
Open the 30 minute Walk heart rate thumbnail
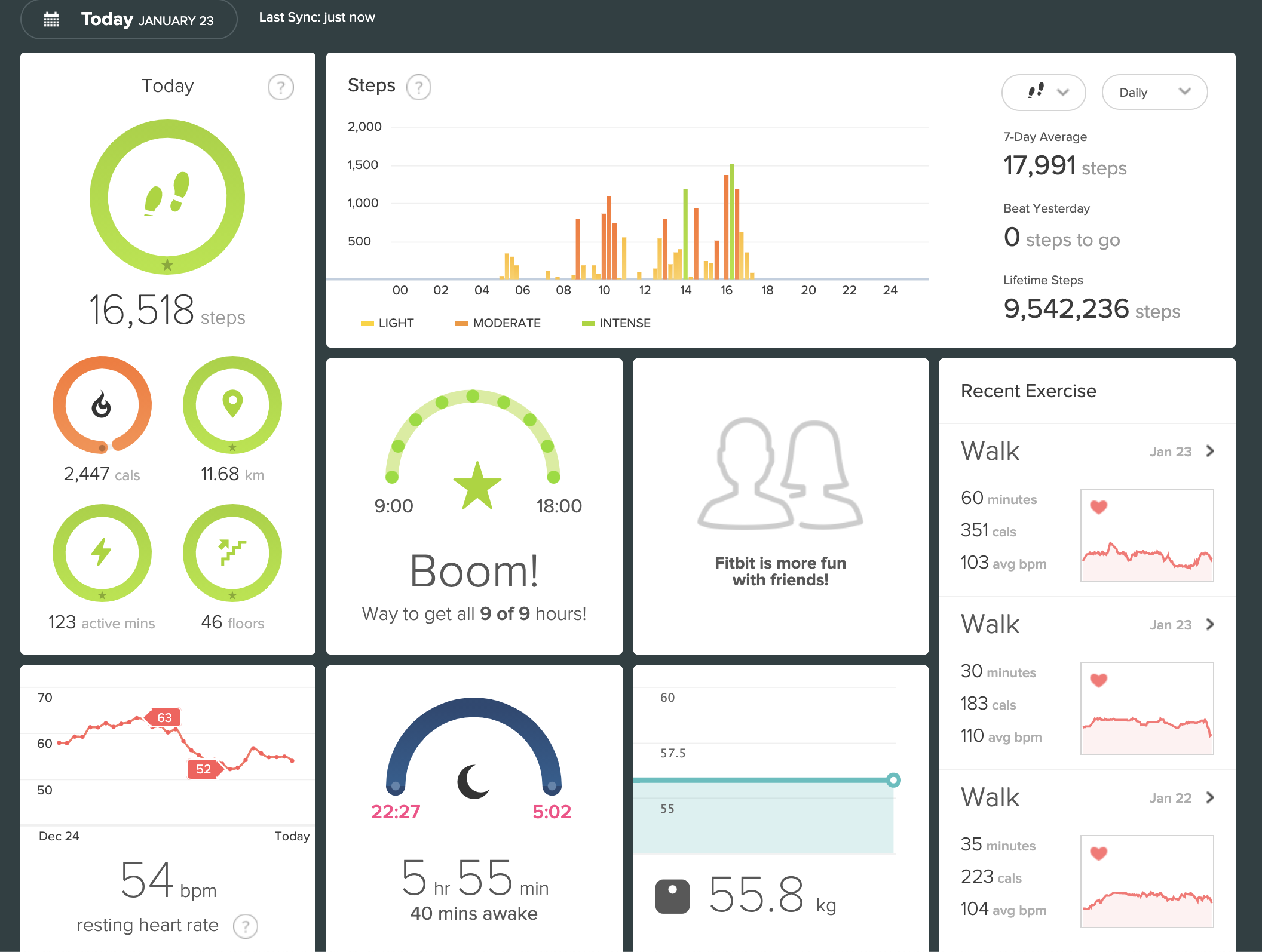(1147, 708)
